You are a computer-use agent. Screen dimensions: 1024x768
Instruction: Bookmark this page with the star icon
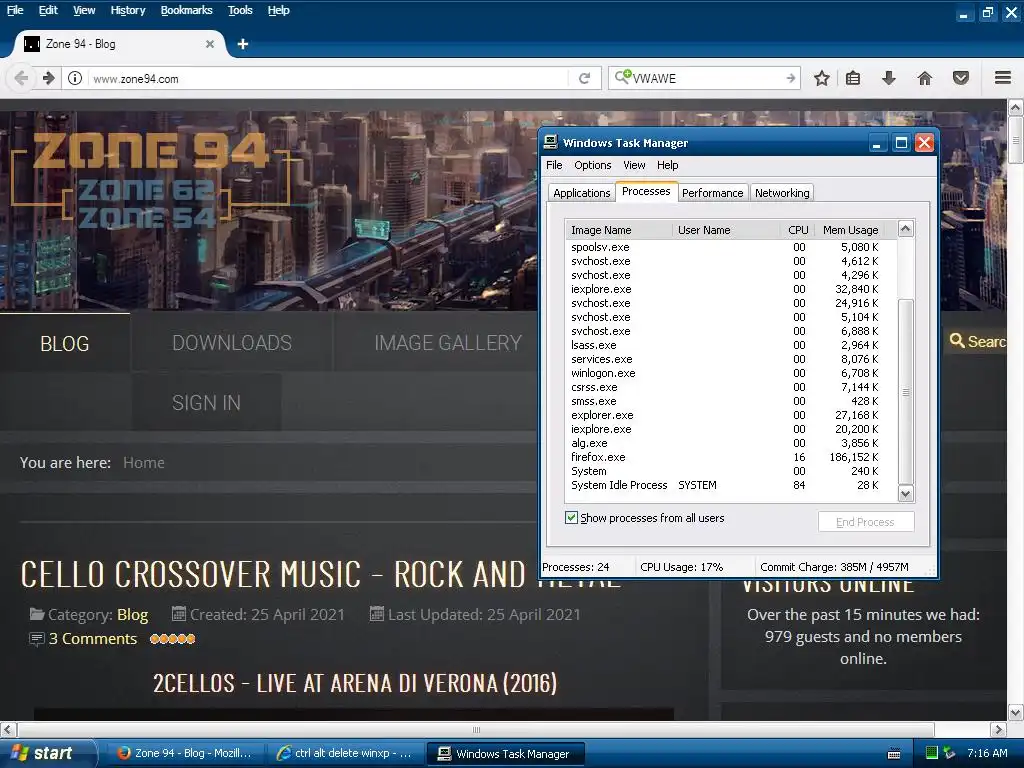(822, 78)
